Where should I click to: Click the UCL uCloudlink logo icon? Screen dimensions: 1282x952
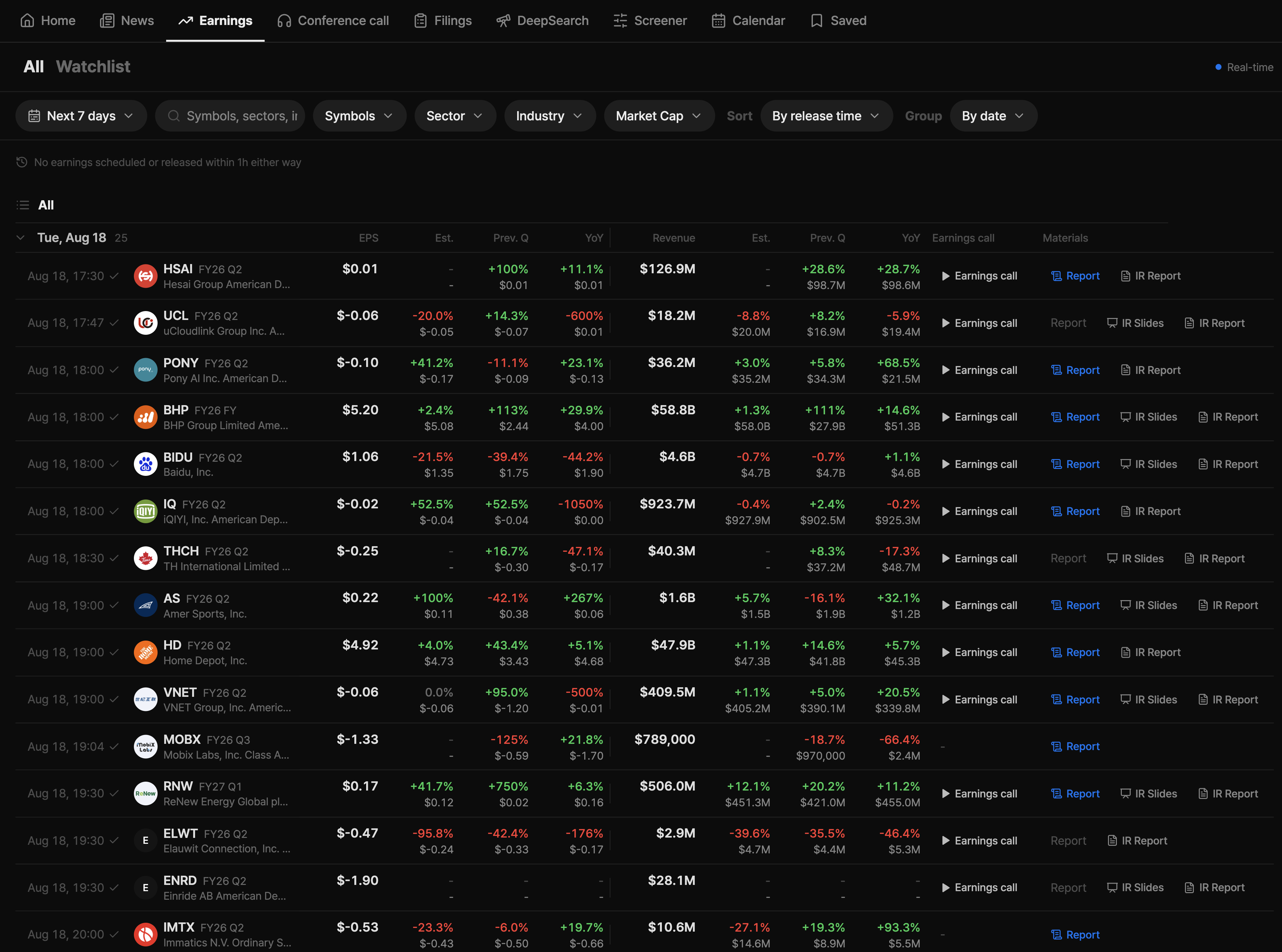click(x=145, y=323)
